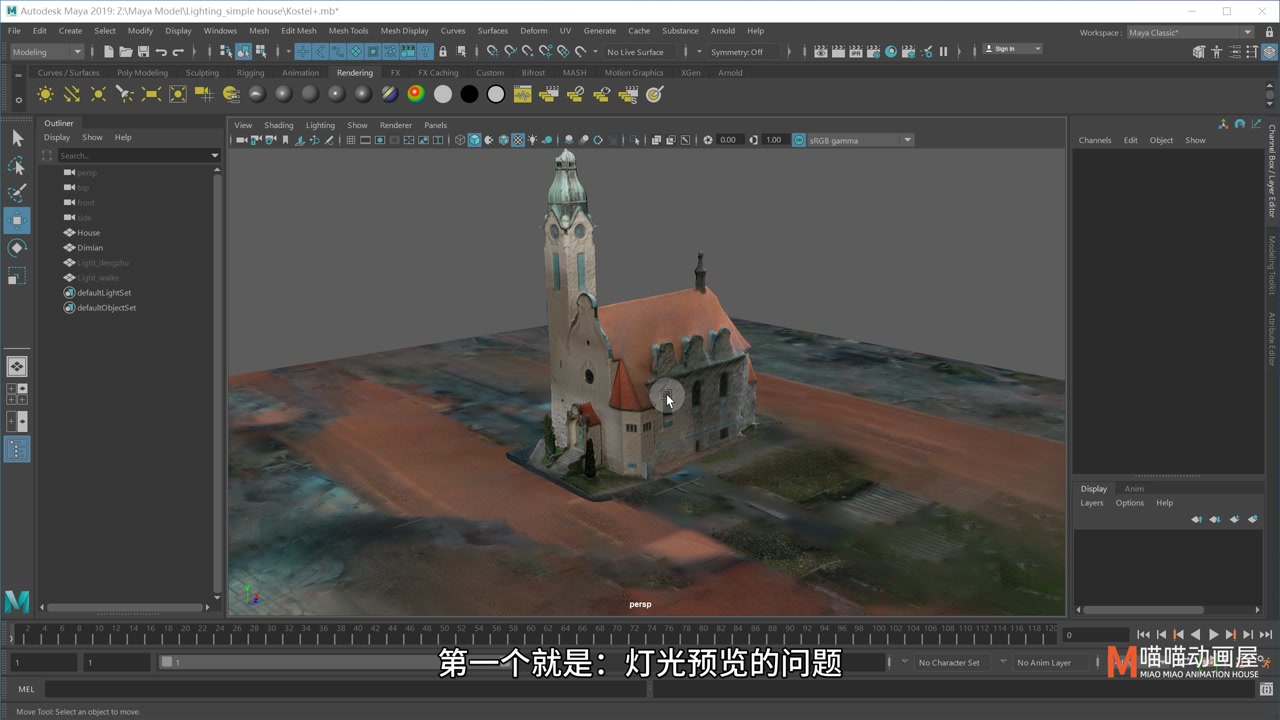1280x720 pixels.
Task: Select the House node in the Outliner
Action: pos(88,233)
